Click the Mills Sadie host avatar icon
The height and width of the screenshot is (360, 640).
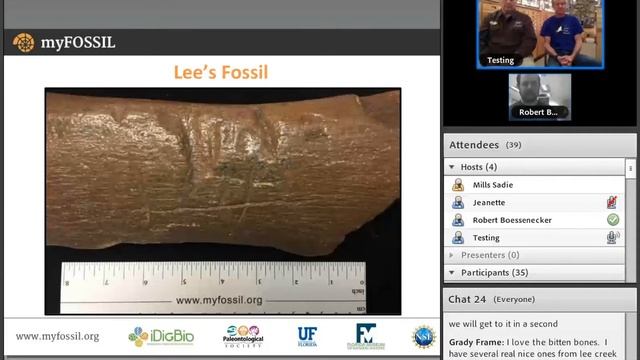point(458,185)
